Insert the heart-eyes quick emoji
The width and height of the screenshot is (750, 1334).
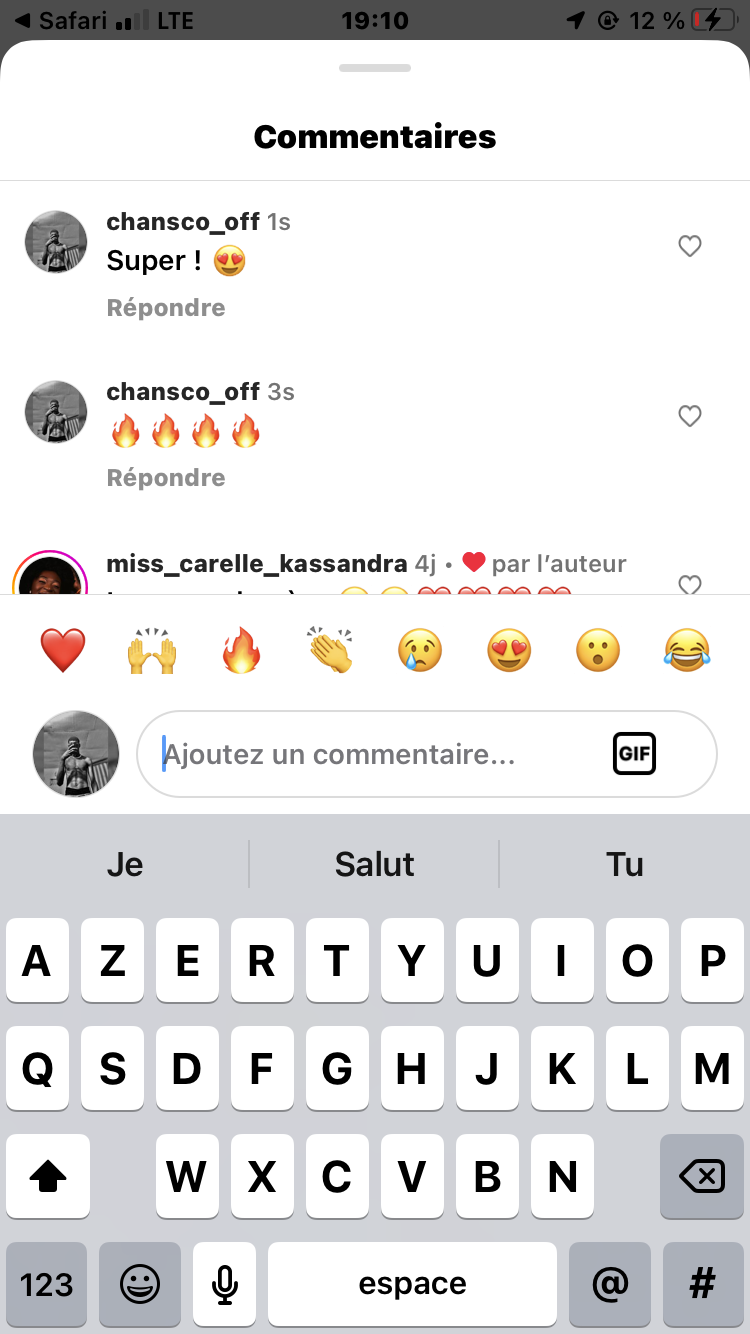point(509,651)
